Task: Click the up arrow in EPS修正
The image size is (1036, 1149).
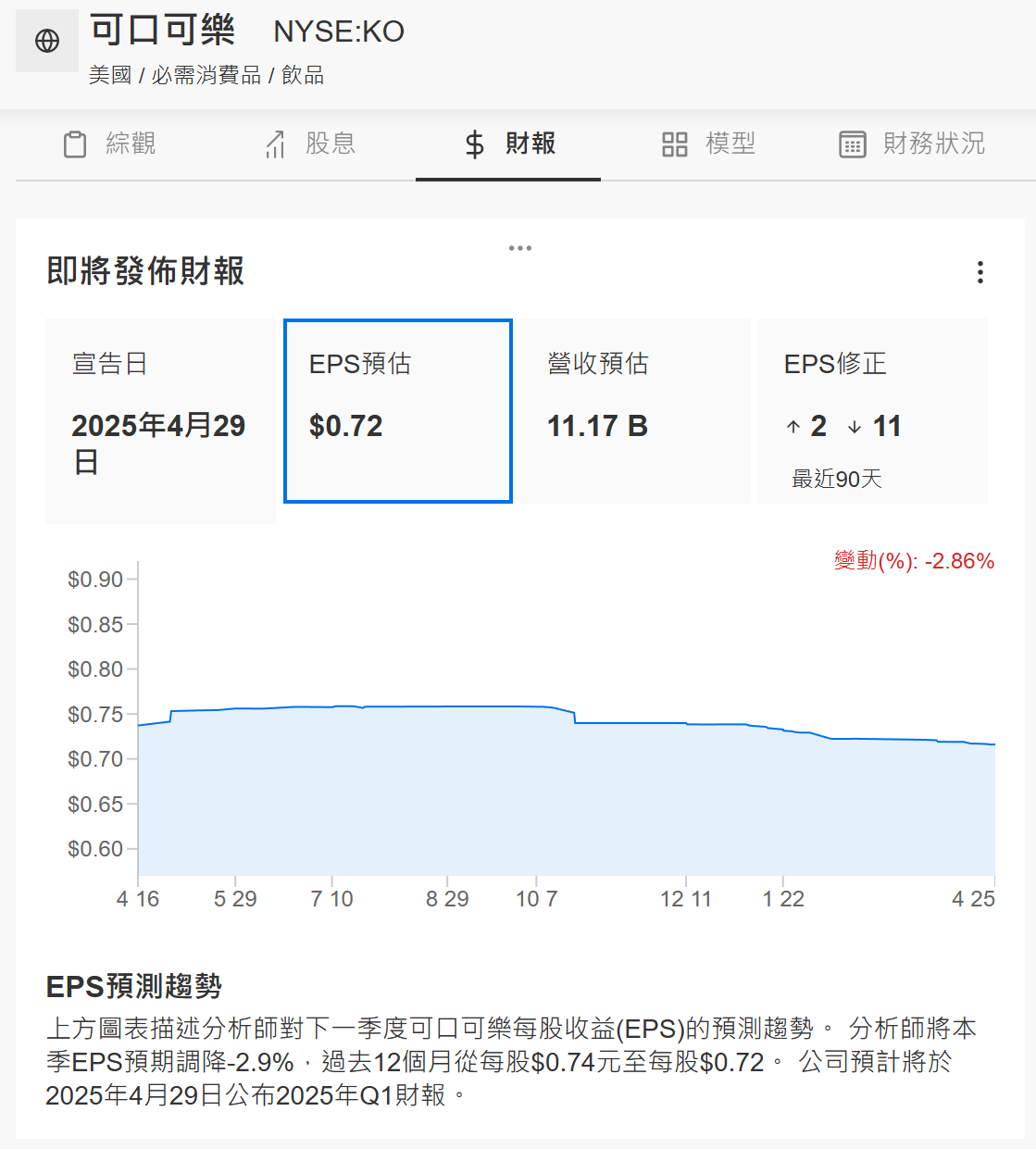Action: [x=793, y=427]
